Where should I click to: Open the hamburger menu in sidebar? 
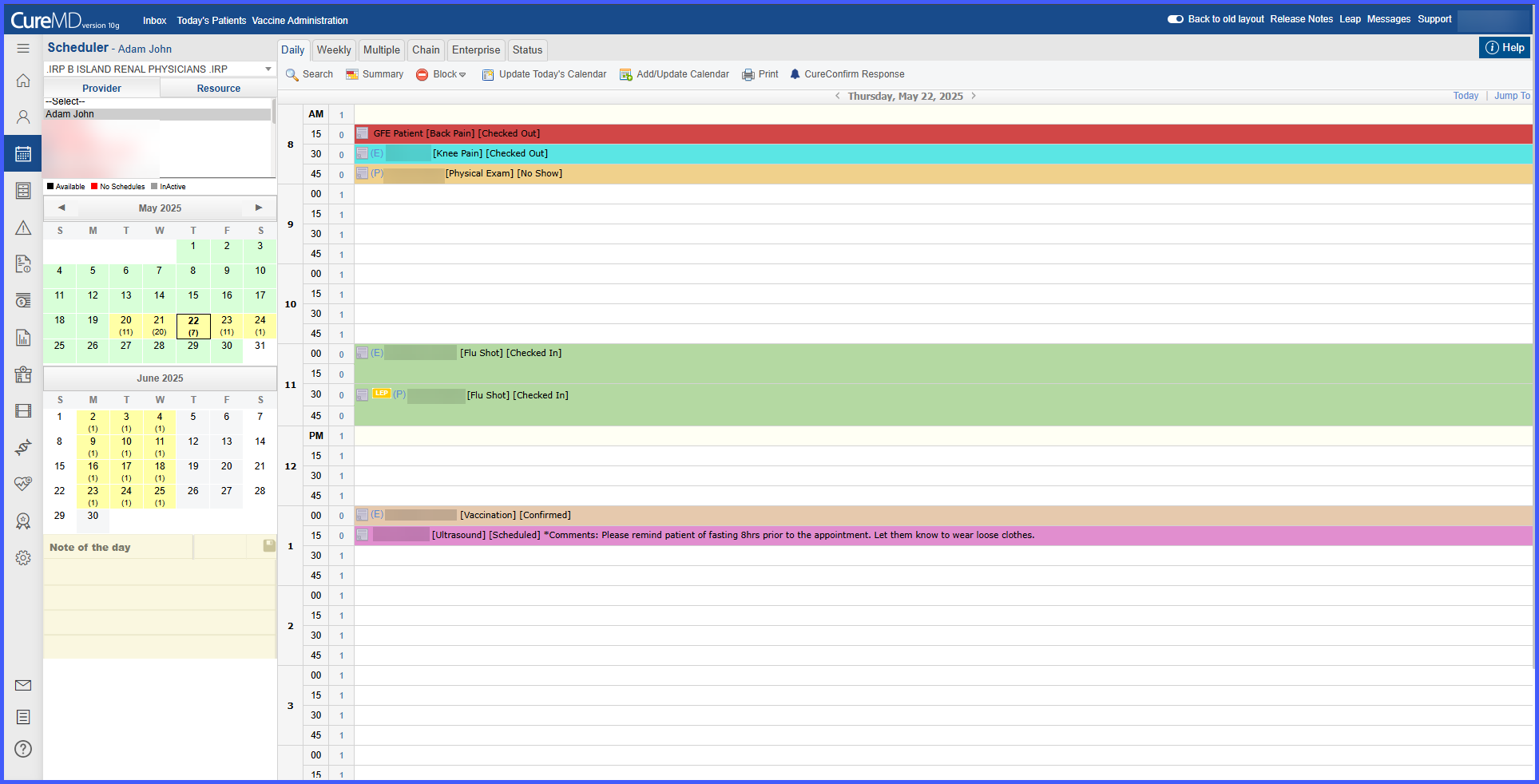point(23,49)
